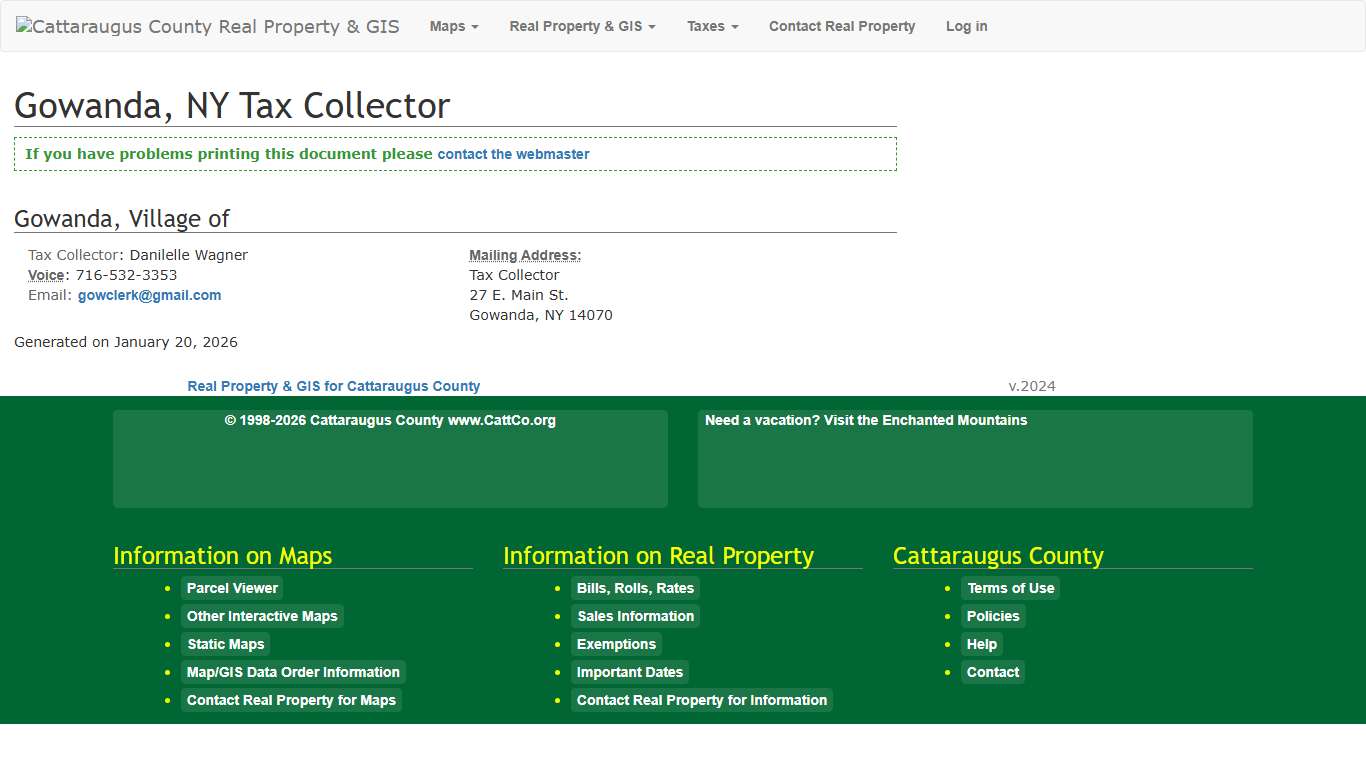Open the county Policies page
Image resolution: width=1366 pixels, height=768 pixels.
pos(993,616)
